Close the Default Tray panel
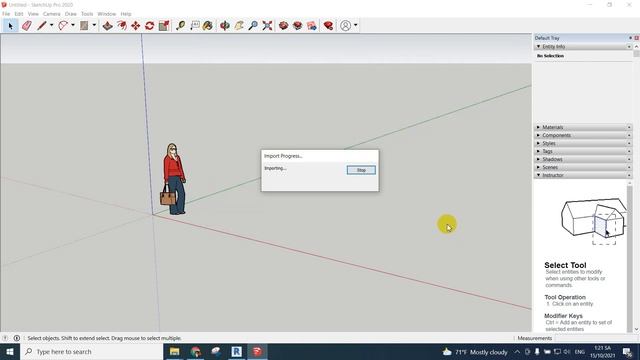 [636, 38]
